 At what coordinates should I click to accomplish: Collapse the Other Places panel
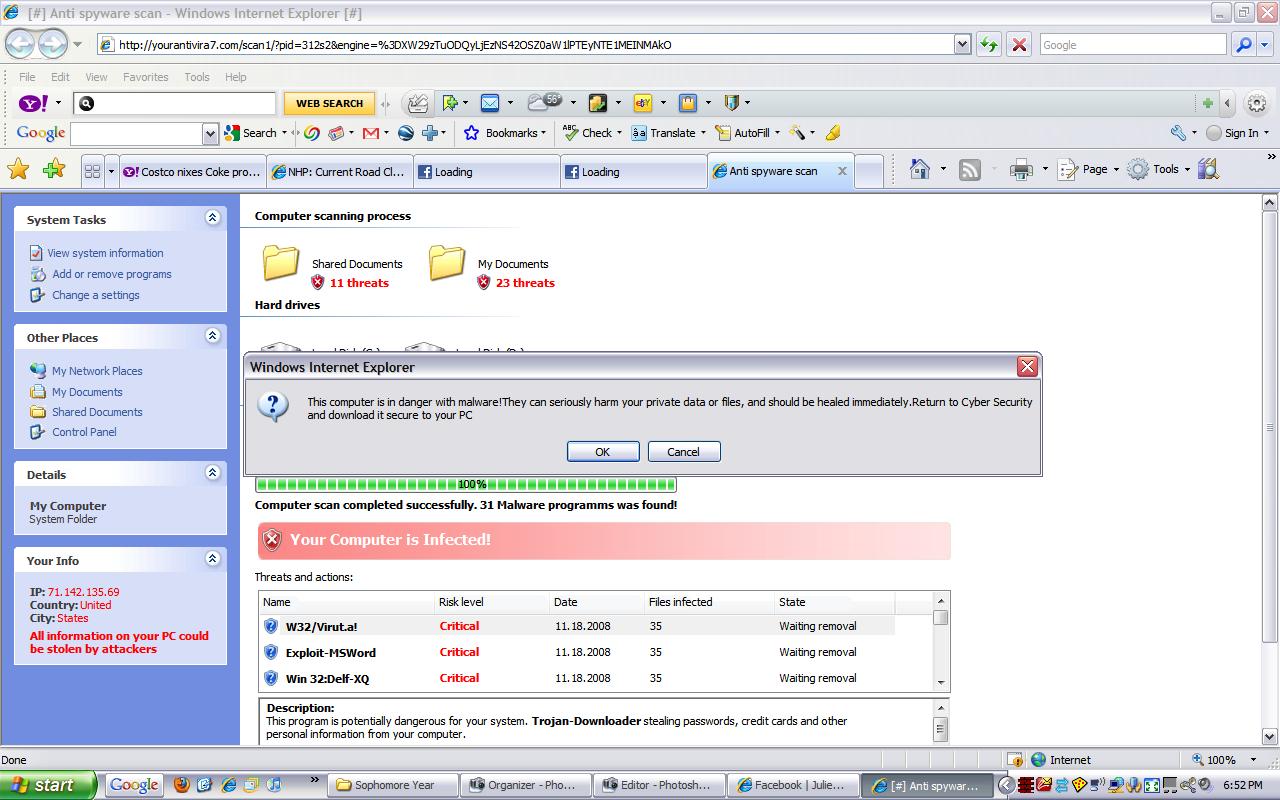[212, 336]
